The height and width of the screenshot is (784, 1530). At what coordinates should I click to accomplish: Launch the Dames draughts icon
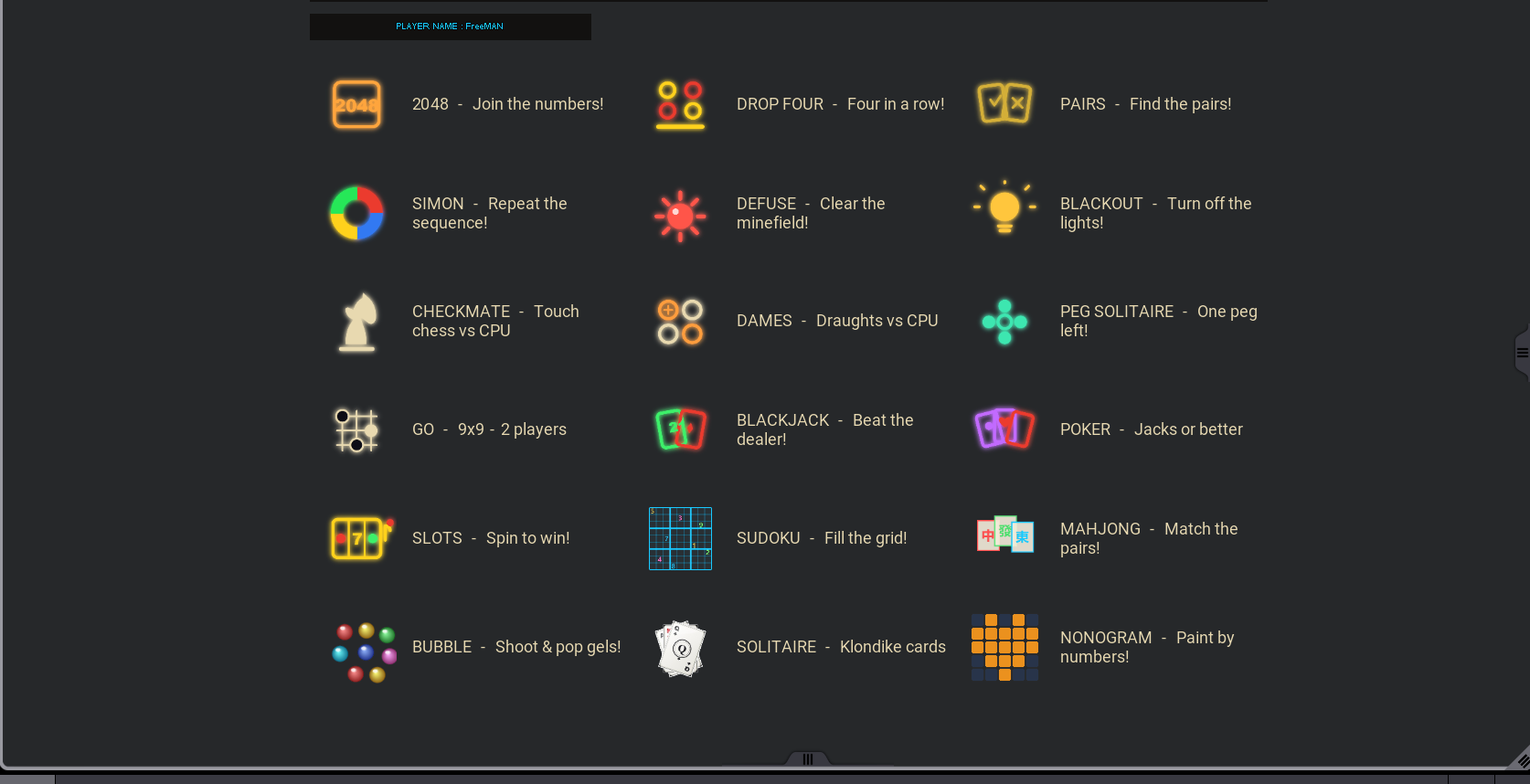click(680, 322)
